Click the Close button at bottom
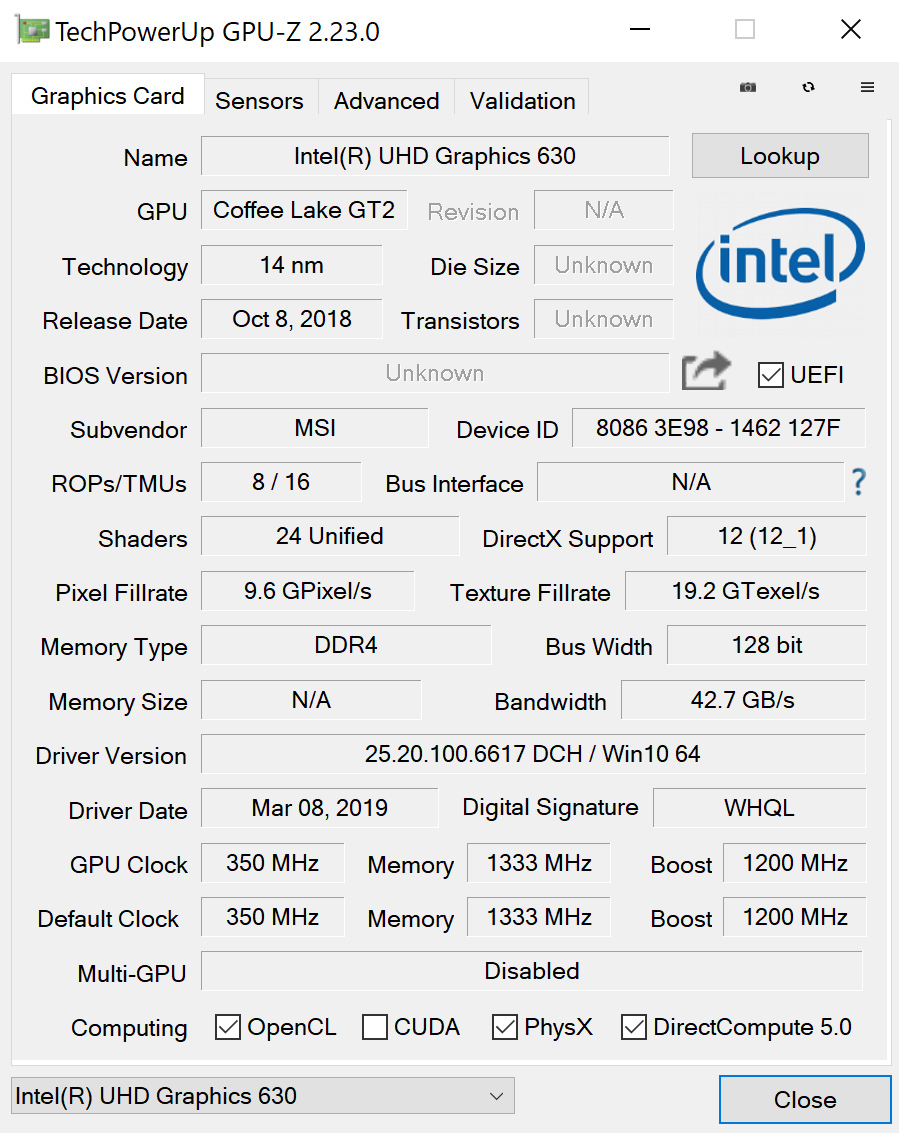 point(804,1100)
